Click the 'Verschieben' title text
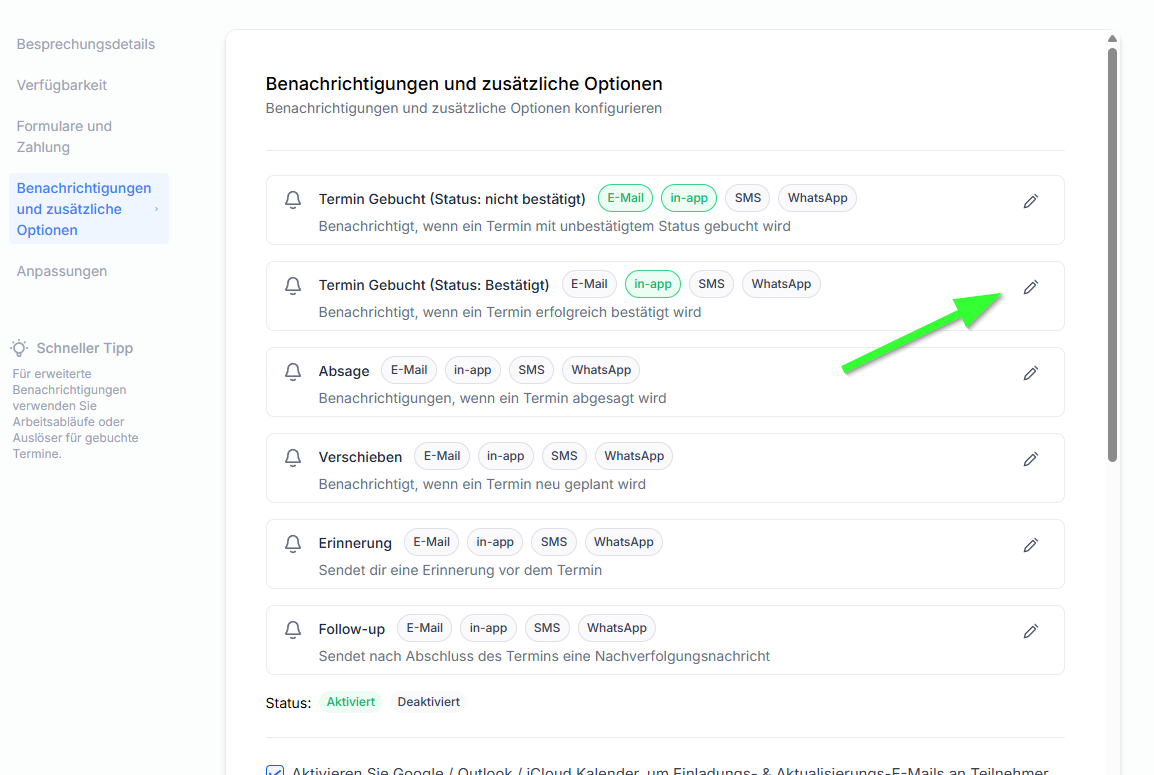 (x=360, y=458)
